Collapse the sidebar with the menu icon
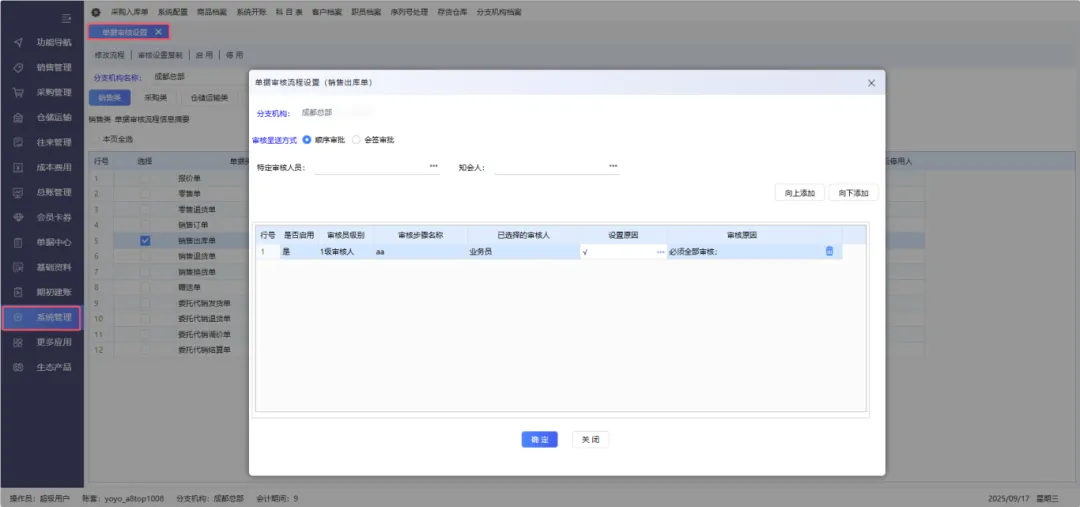The image size is (1080, 507). 66,18
